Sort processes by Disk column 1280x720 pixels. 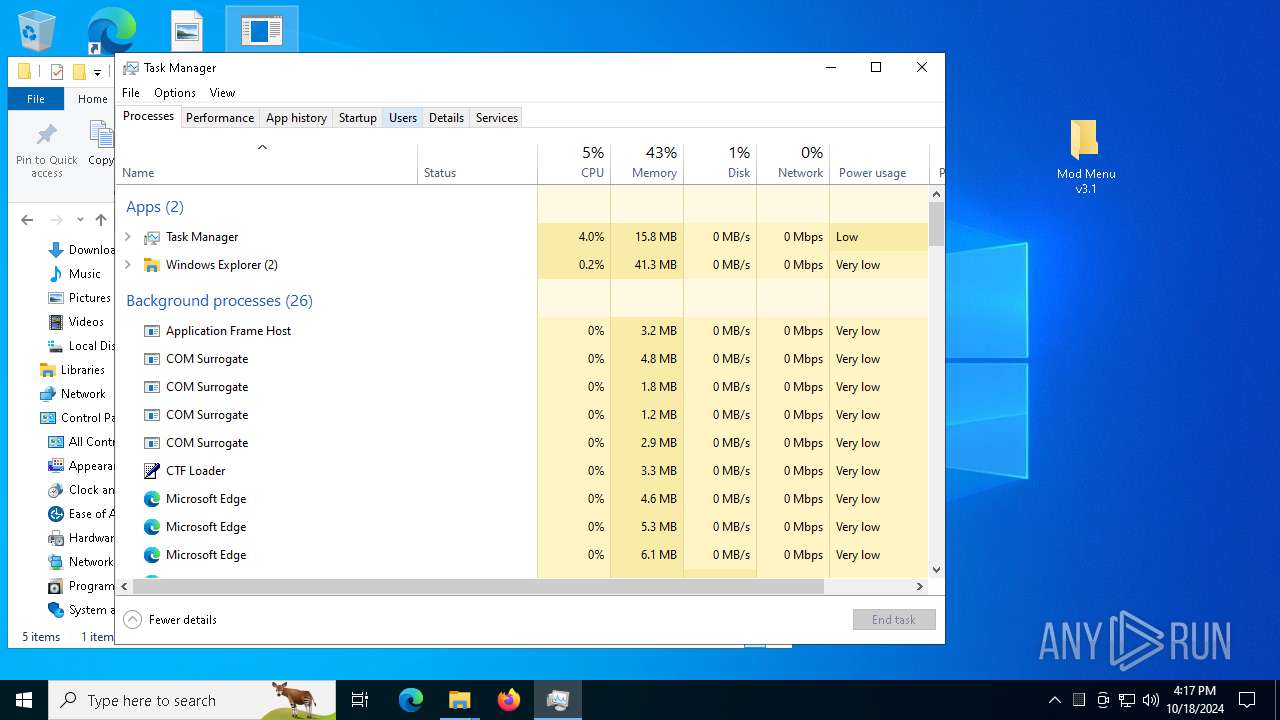pos(720,164)
